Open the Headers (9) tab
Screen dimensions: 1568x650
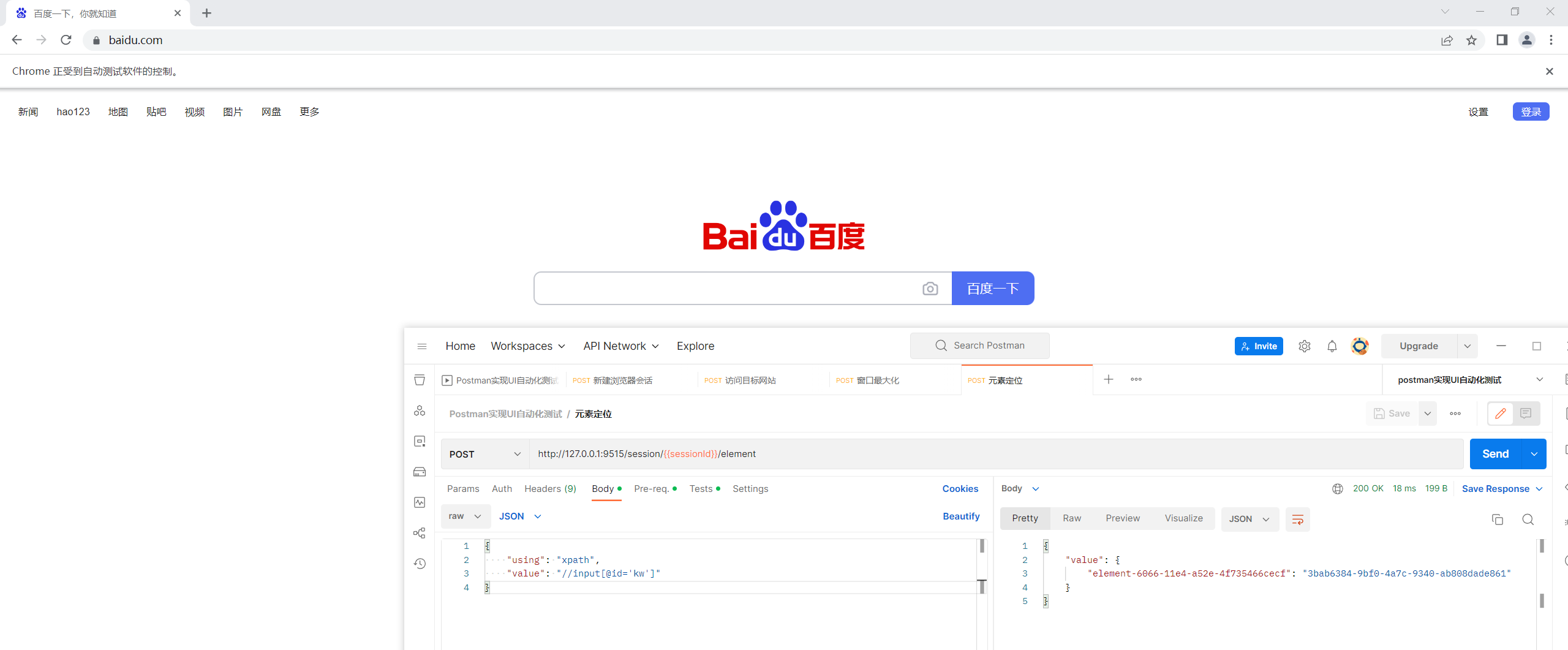pyautogui.click(x=550, y=488)
